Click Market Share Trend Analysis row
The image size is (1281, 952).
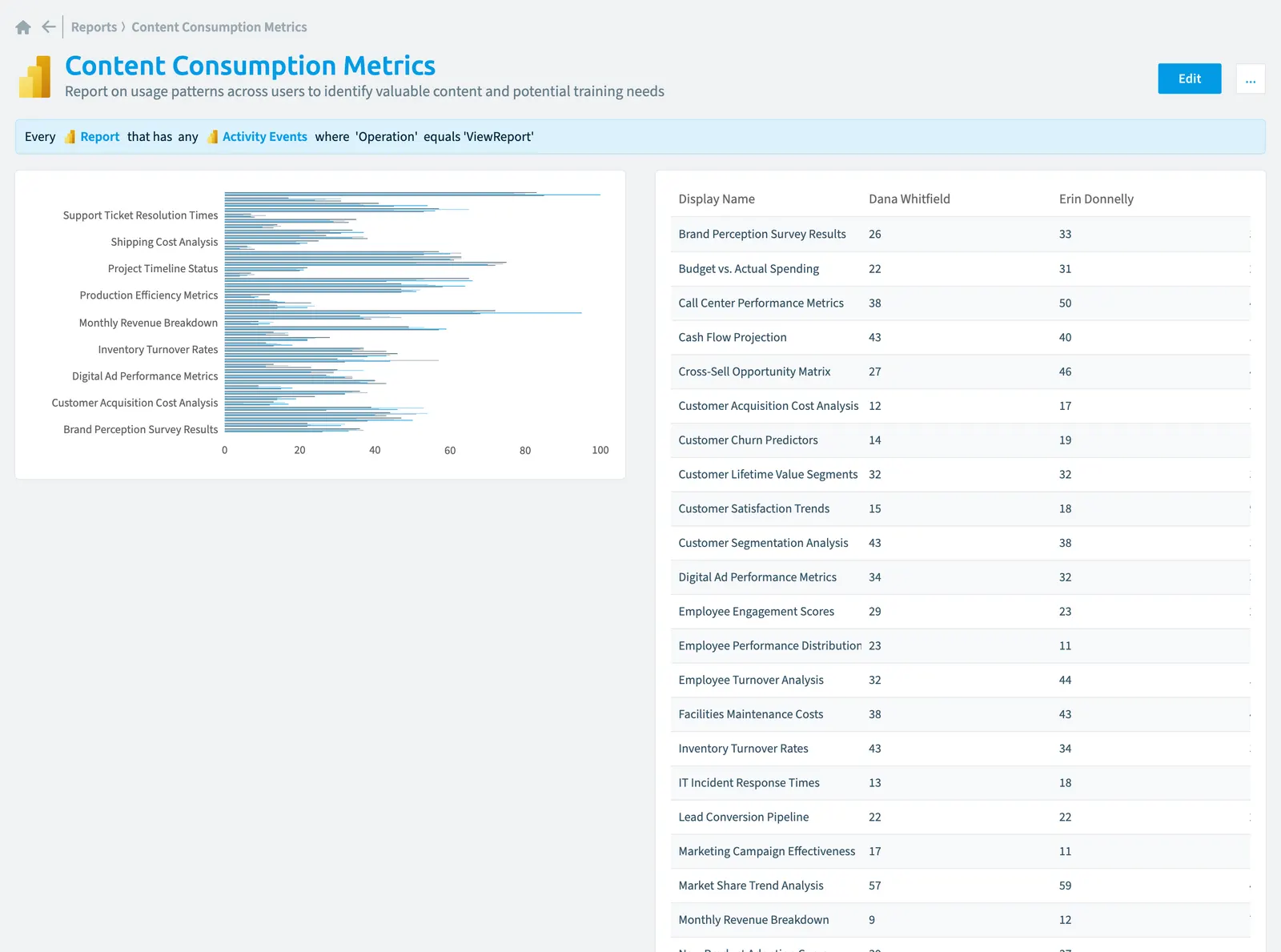tap(960, 886)
